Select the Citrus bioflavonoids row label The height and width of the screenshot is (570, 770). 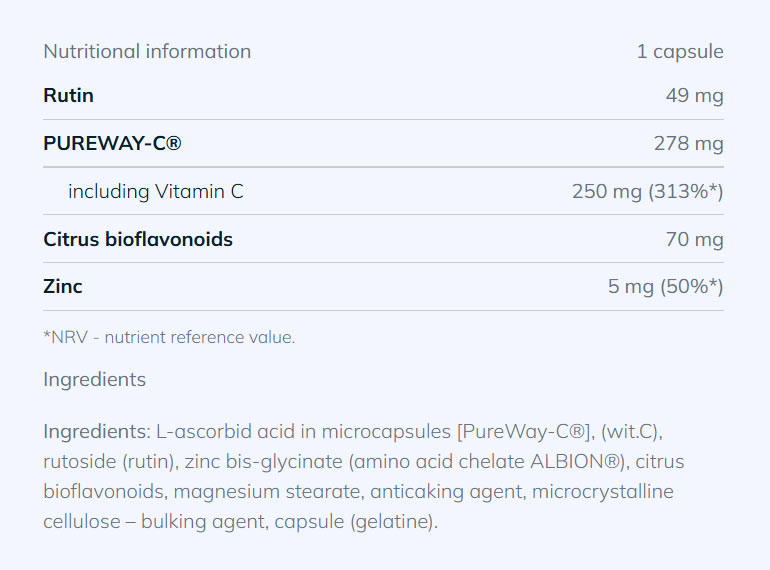[138, 239]
